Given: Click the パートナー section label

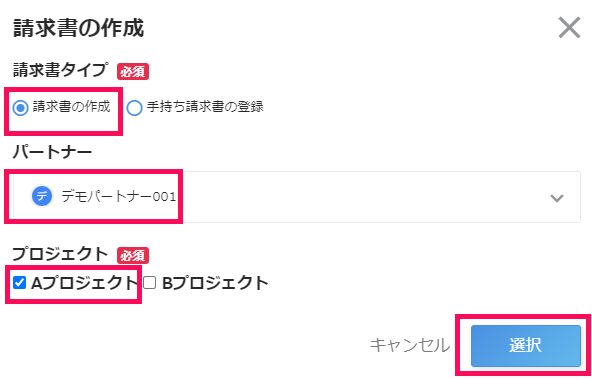Looking at the screenshot, I should (x=52, y=153).
